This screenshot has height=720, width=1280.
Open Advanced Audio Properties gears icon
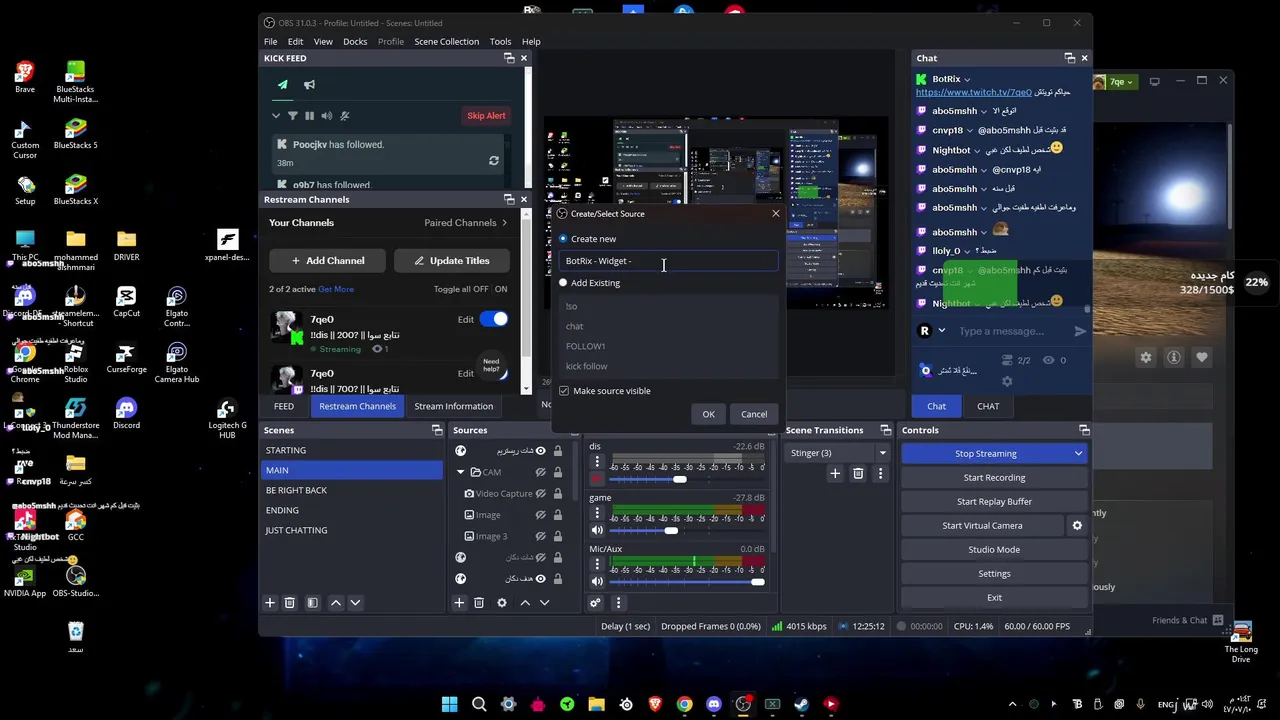(x=595, y=603)
